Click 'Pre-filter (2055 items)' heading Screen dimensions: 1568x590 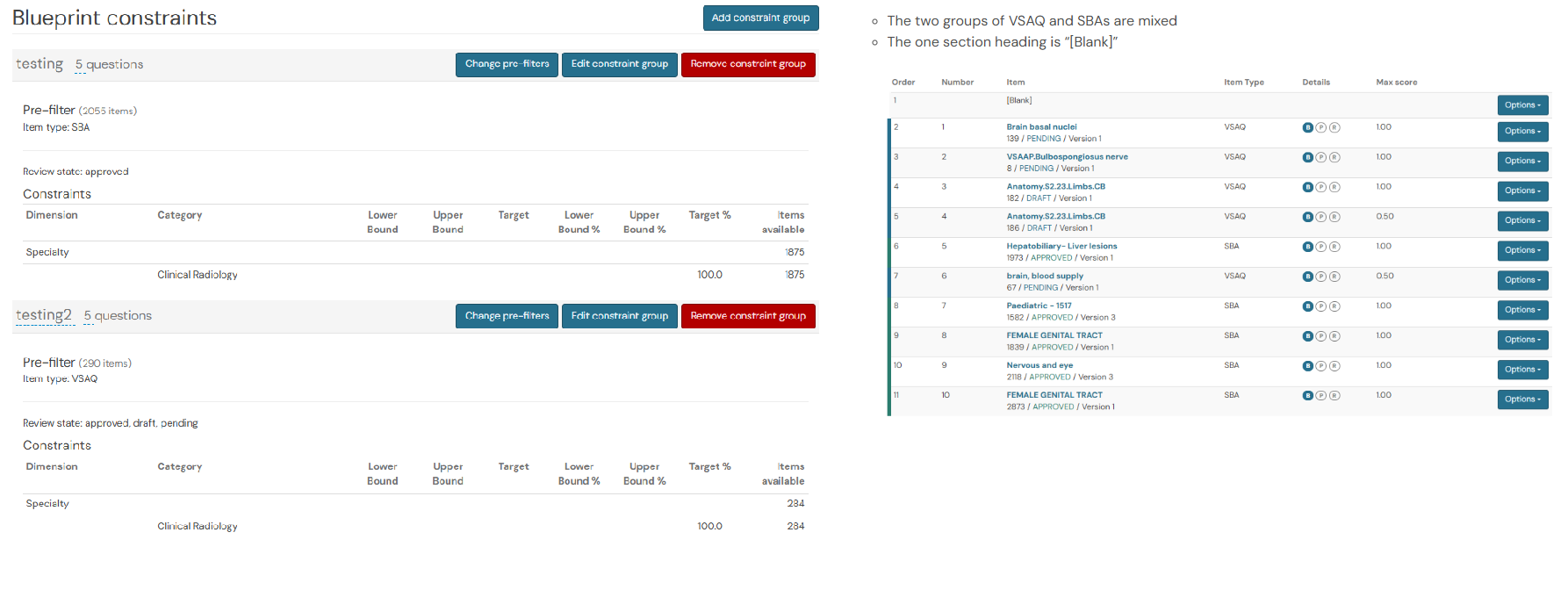click(80, 111)
